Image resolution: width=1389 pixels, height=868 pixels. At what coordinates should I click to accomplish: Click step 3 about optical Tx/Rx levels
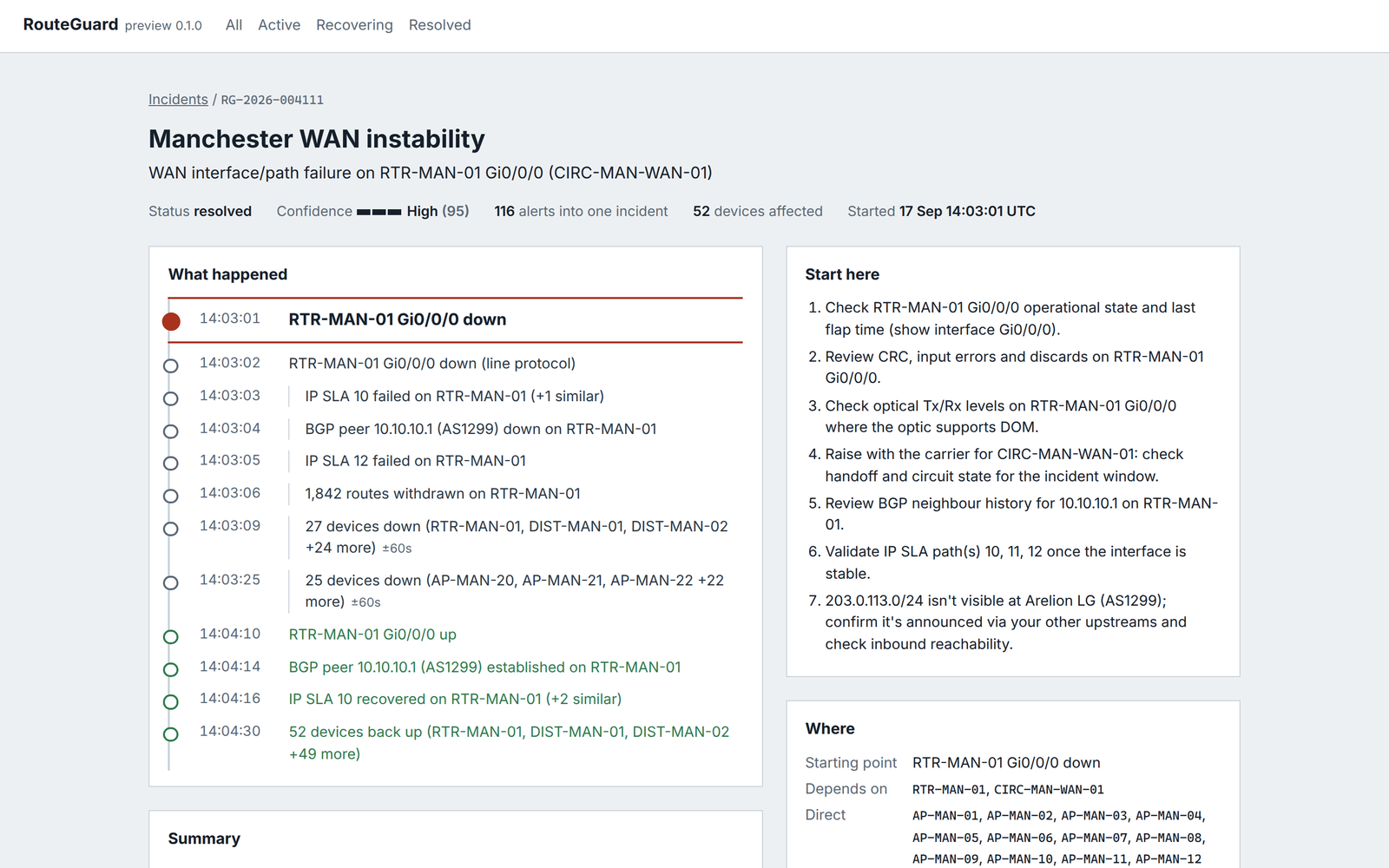point(1000,417)
